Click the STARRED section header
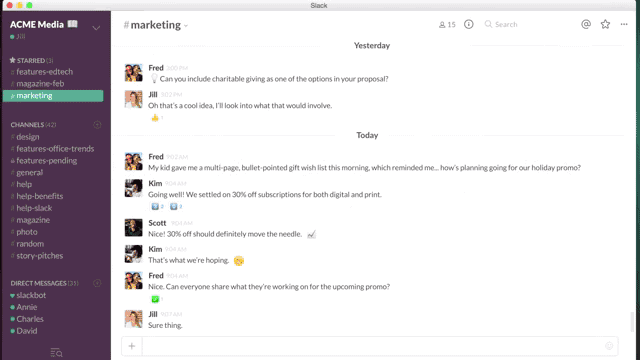Screen dimensions: 640x360 tap(31, 60)
